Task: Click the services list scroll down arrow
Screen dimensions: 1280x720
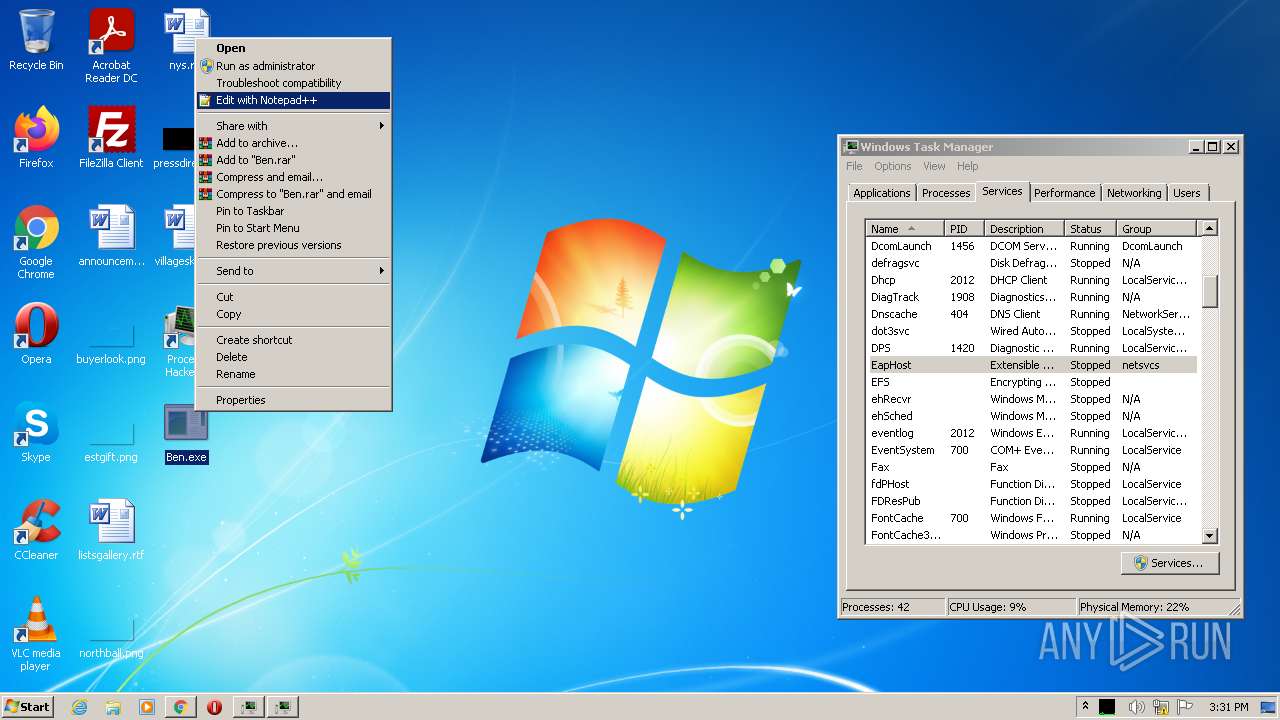Action: point(1209,536)
